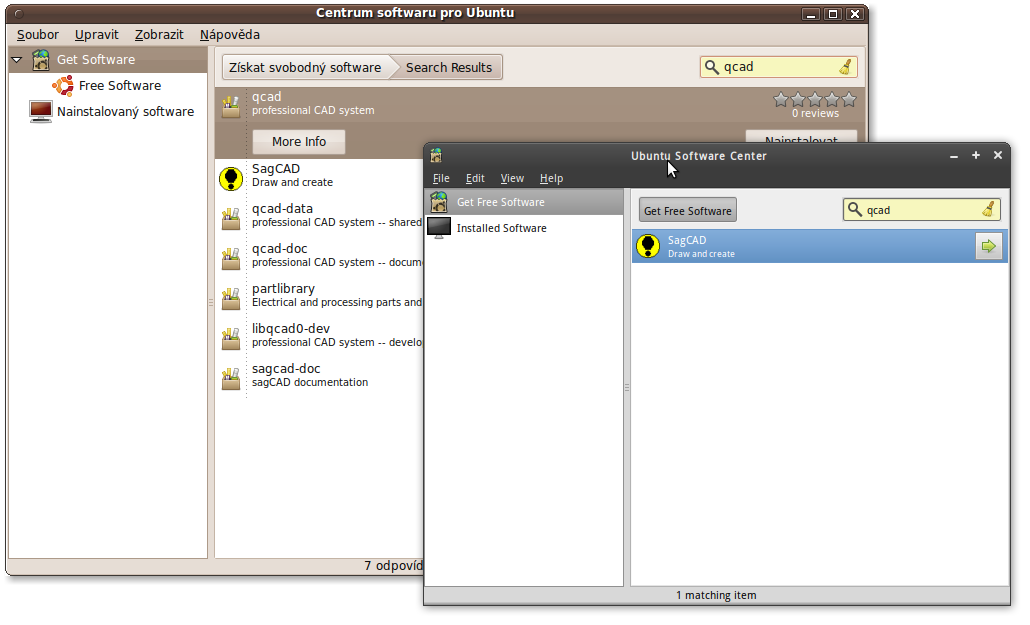
Task: Open the Zobrazit menu
Action: click(x=159, y=35)
